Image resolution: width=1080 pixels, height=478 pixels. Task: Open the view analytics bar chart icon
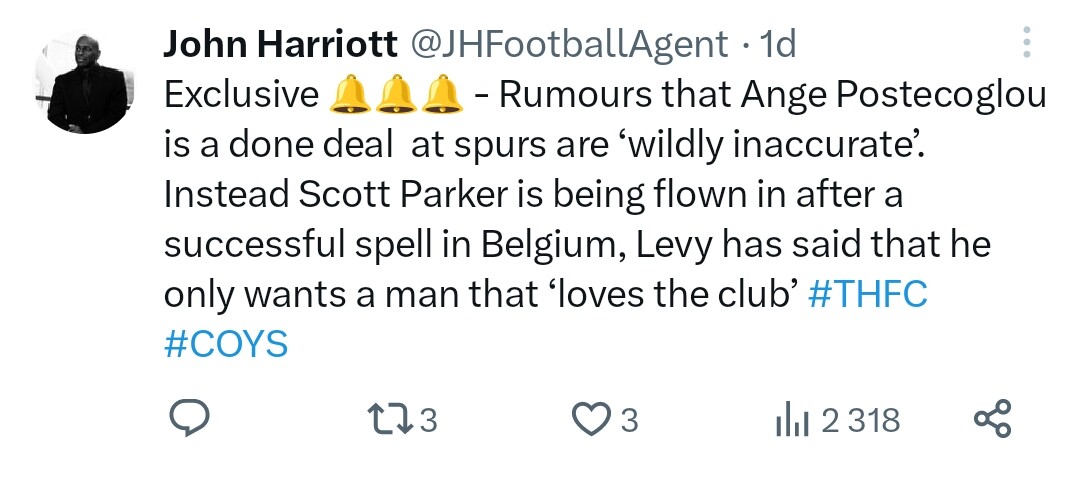tap(791, 420)
